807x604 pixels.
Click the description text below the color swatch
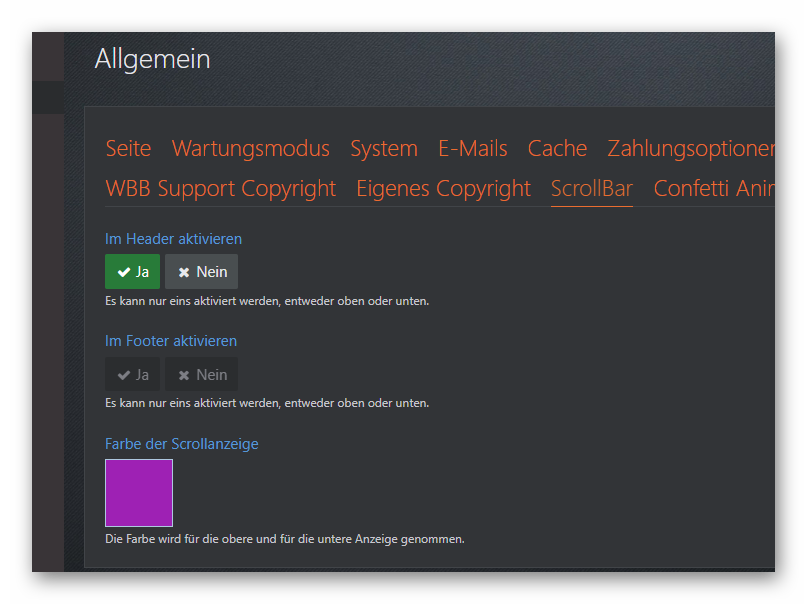click(284, 539)
